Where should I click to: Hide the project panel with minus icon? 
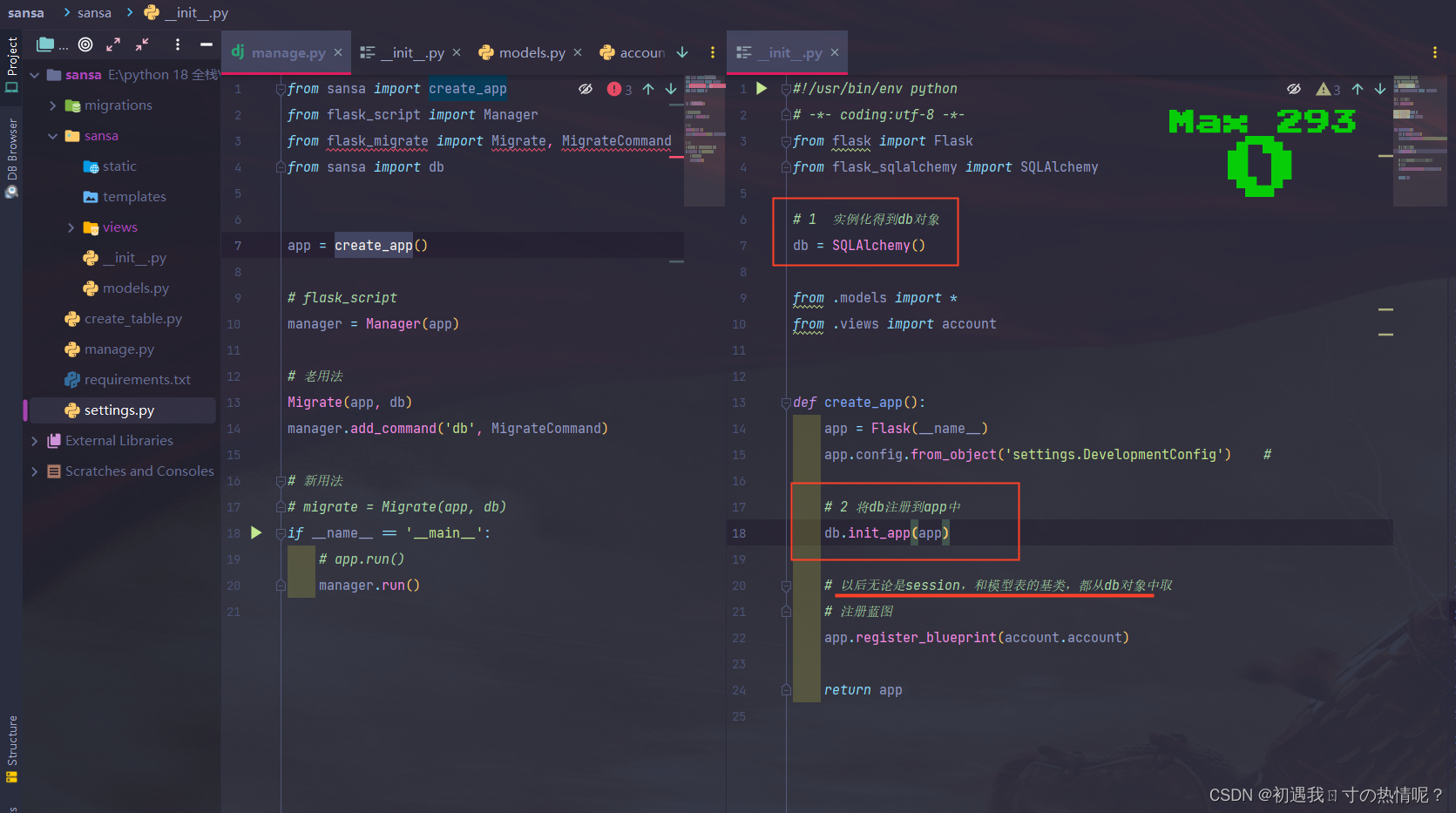click(x=207, y=44)
